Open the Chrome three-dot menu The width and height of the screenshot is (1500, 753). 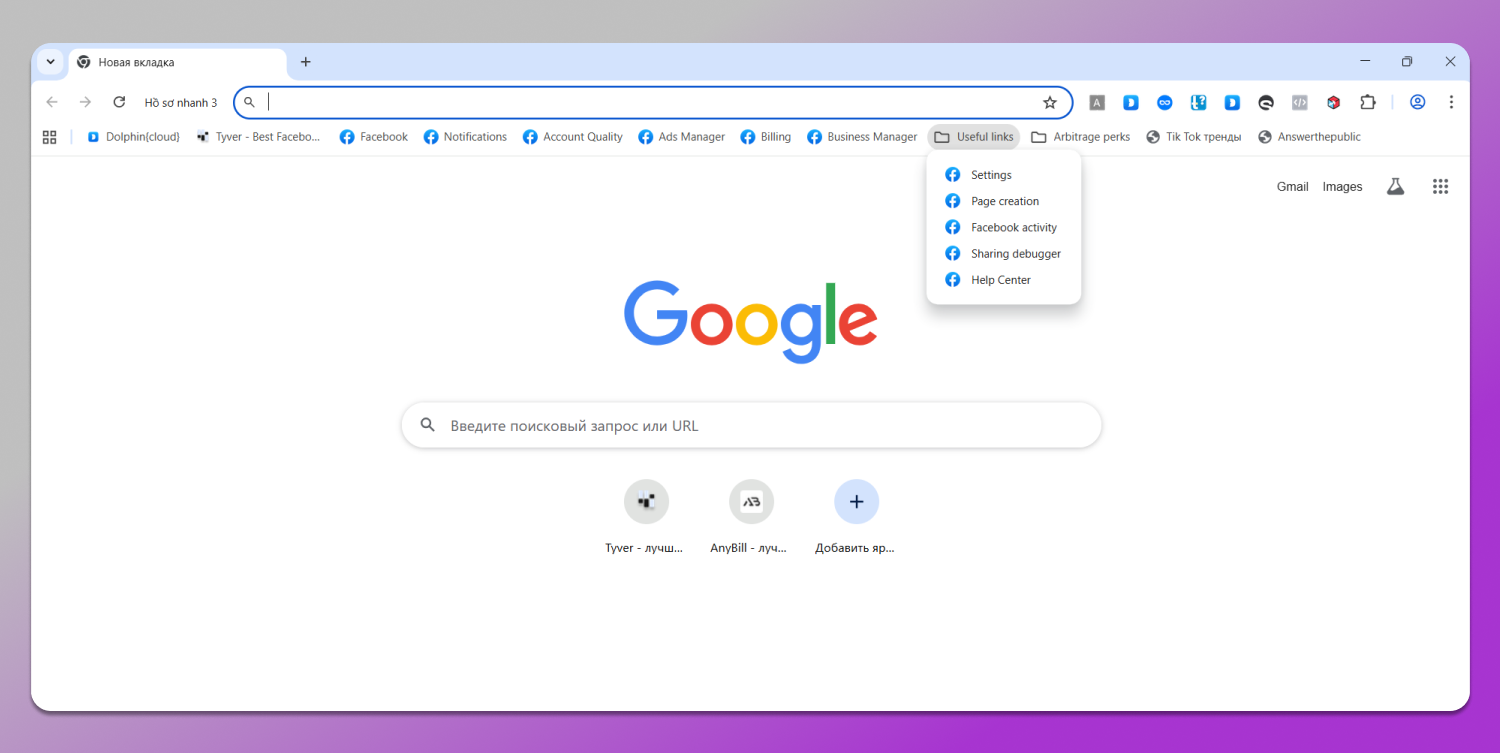pyautogui.click(x=1451, y=102)
